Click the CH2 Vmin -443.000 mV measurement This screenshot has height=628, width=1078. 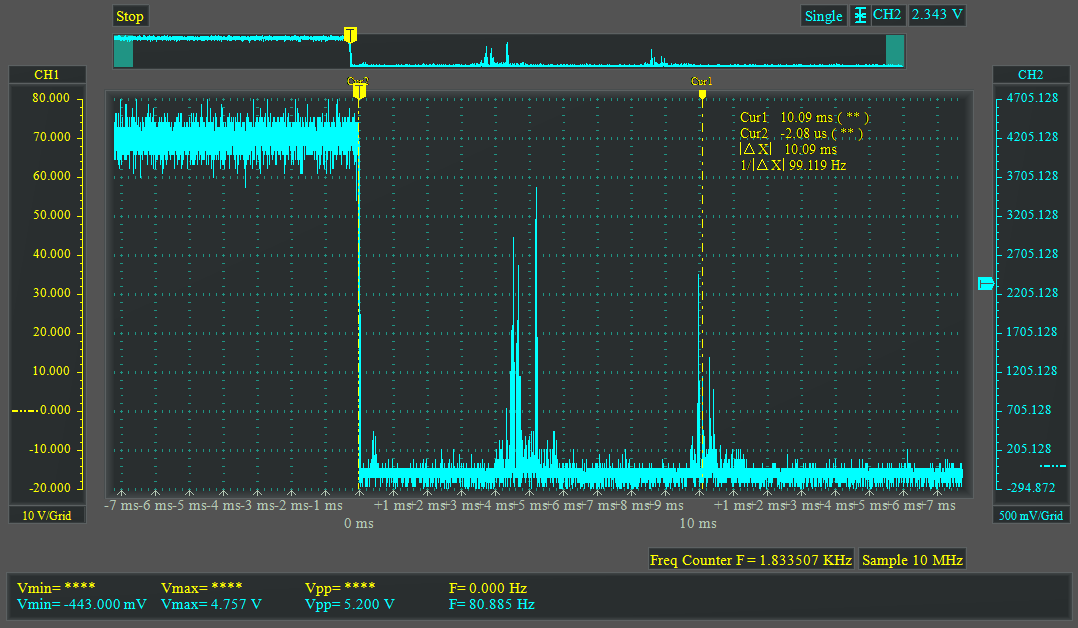[82, 605]
